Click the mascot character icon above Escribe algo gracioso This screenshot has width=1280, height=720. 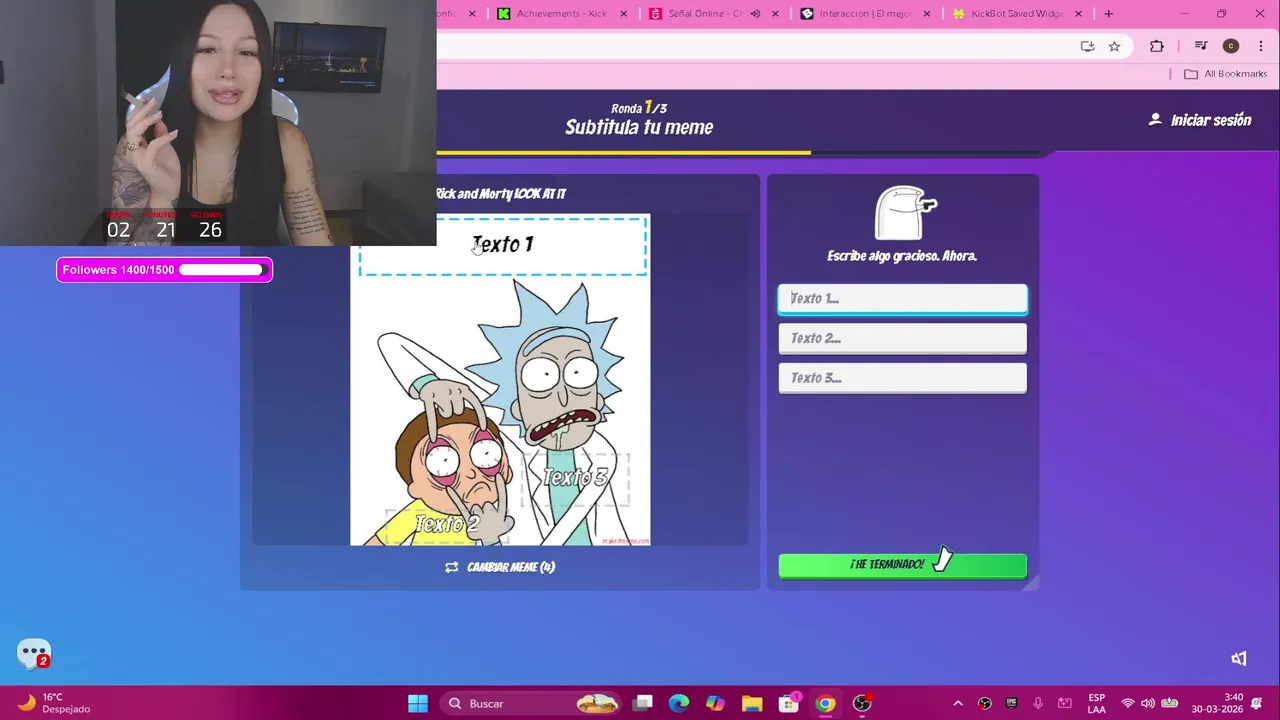click(905, 213)
